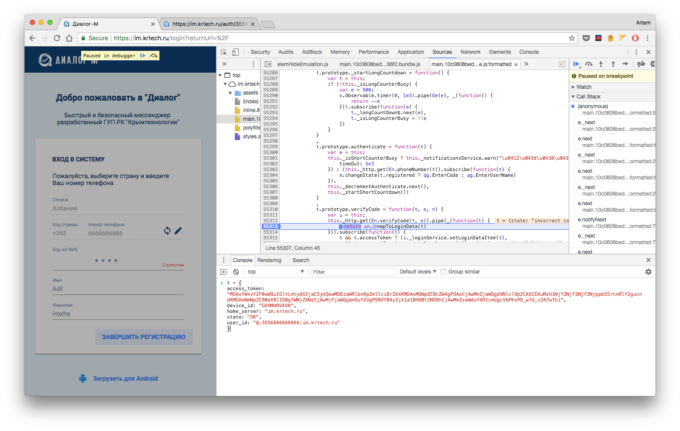The height and width of the screenshot is (431, 680).
Task: Expand logged object t in console
Action: [x=222, y=283]
